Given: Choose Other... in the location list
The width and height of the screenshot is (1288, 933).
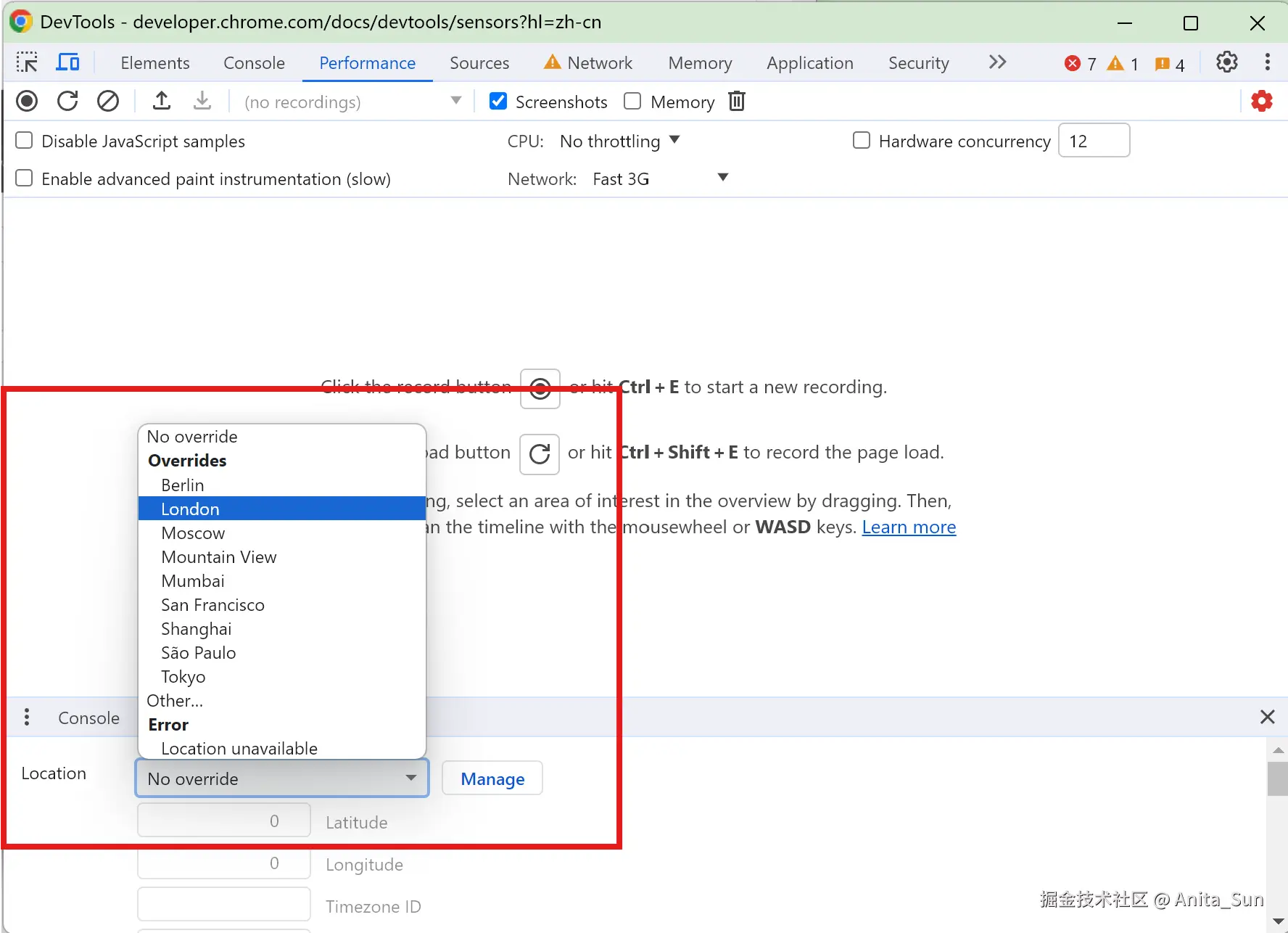Looking at the screenshot, I should (281, 700).
